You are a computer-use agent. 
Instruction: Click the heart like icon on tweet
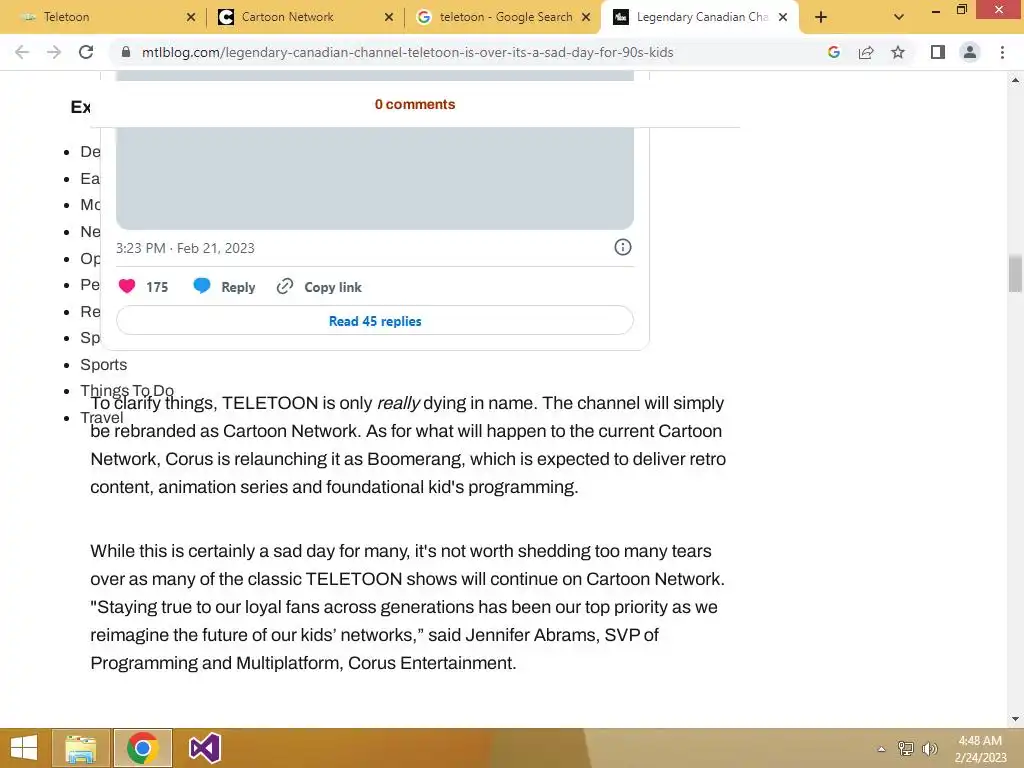[127, 286]
